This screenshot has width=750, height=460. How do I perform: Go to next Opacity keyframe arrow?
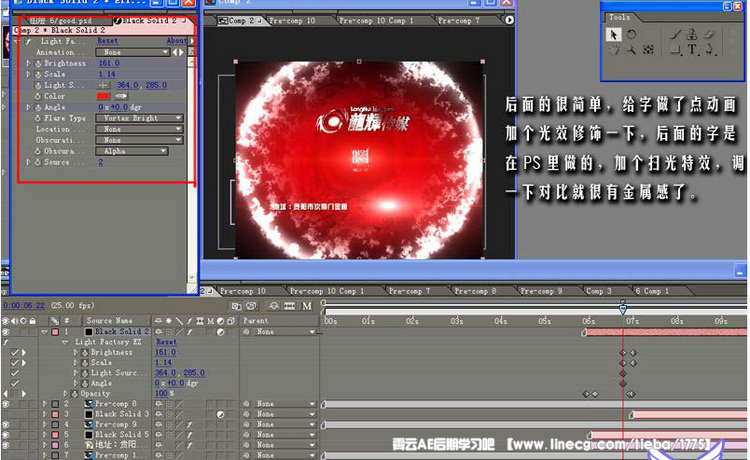click(x=23, y=394)
